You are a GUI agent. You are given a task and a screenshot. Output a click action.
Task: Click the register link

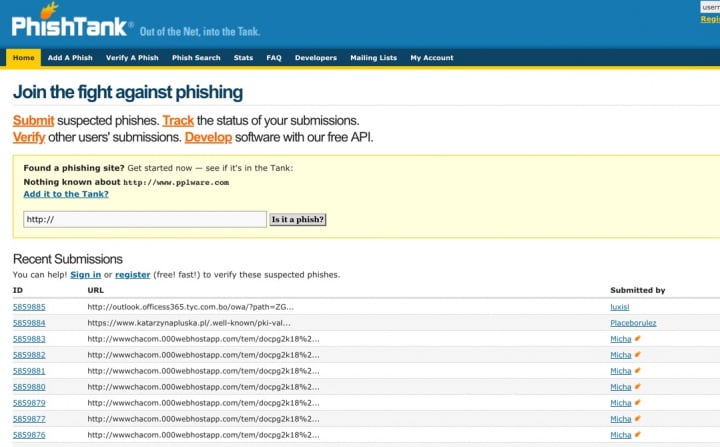(x=133, y=275)
